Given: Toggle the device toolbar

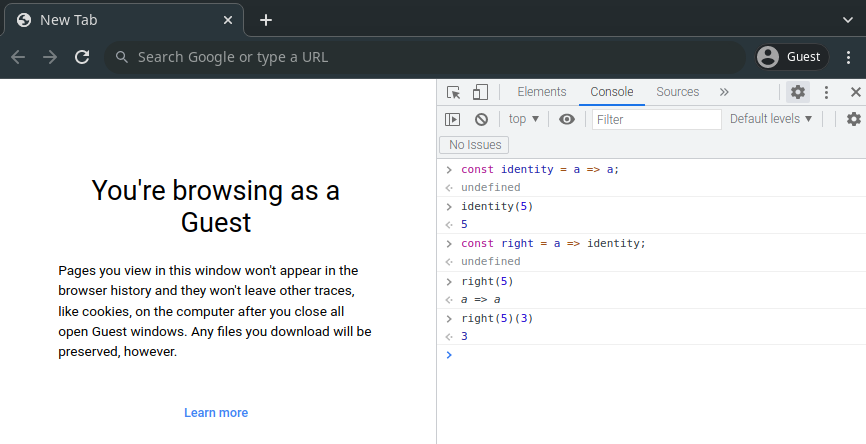Looking at the screenshot, I should coord(480,92).
